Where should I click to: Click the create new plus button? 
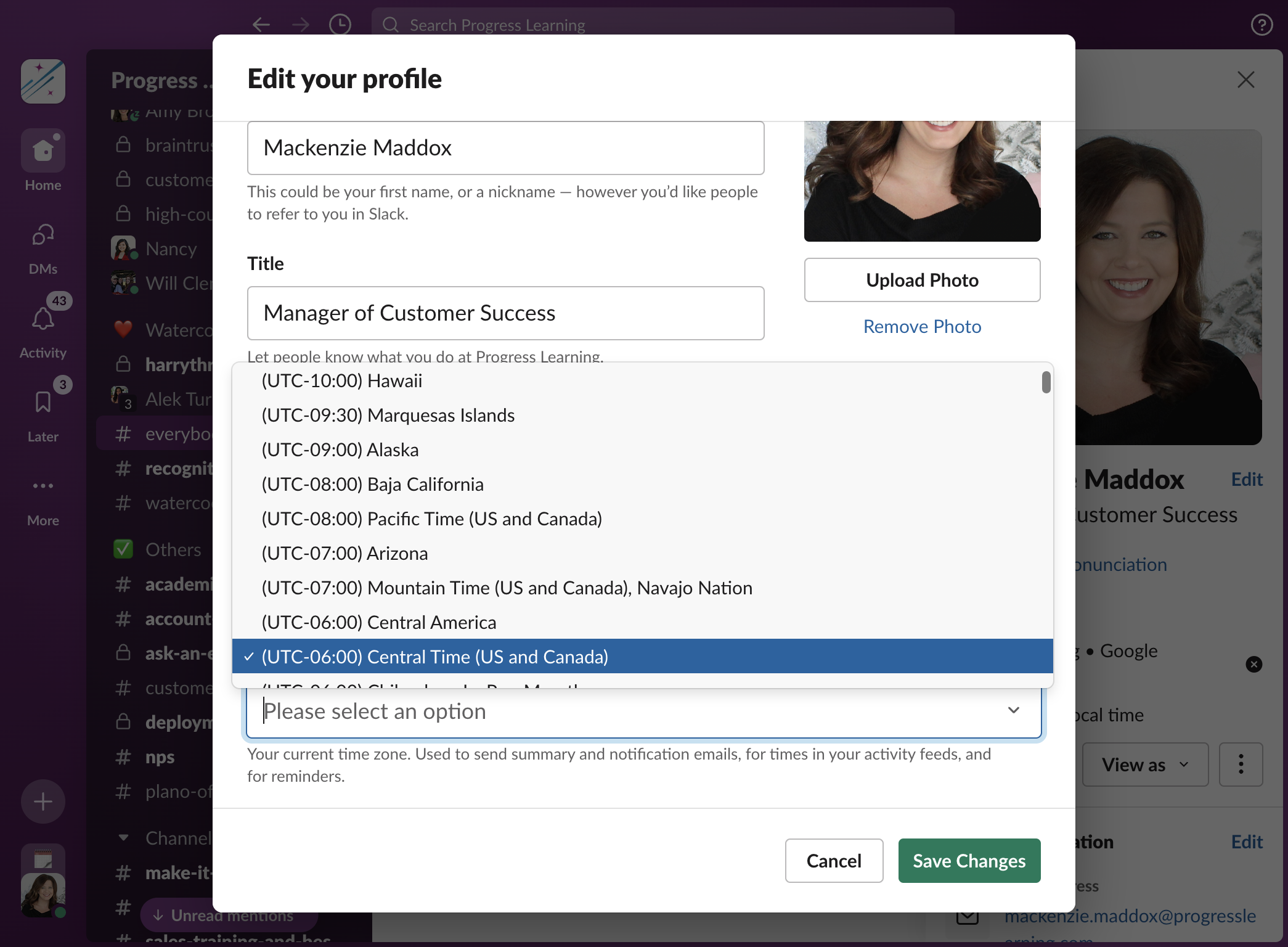coord(43,801)
